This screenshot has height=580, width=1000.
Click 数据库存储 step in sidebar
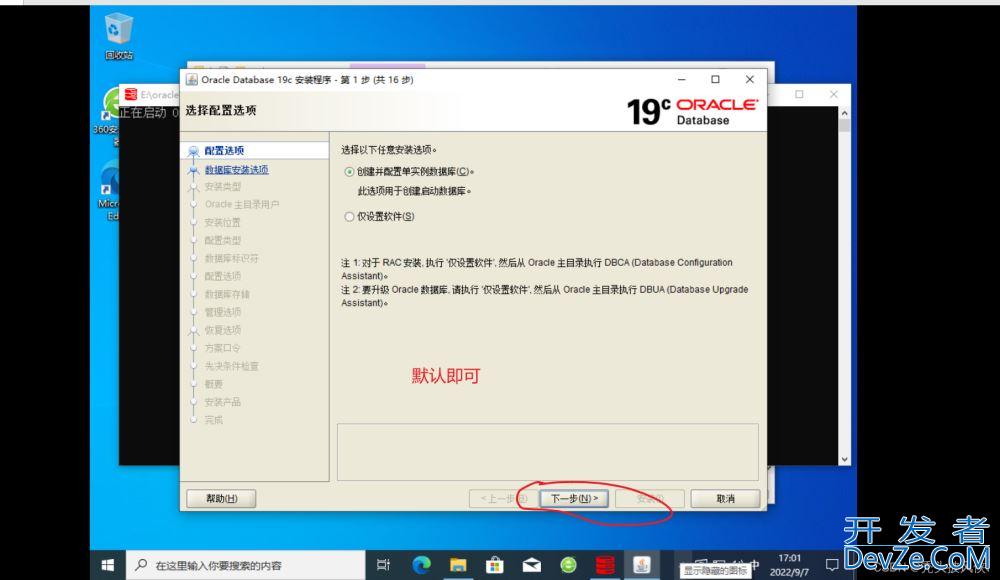click(227, 294)
